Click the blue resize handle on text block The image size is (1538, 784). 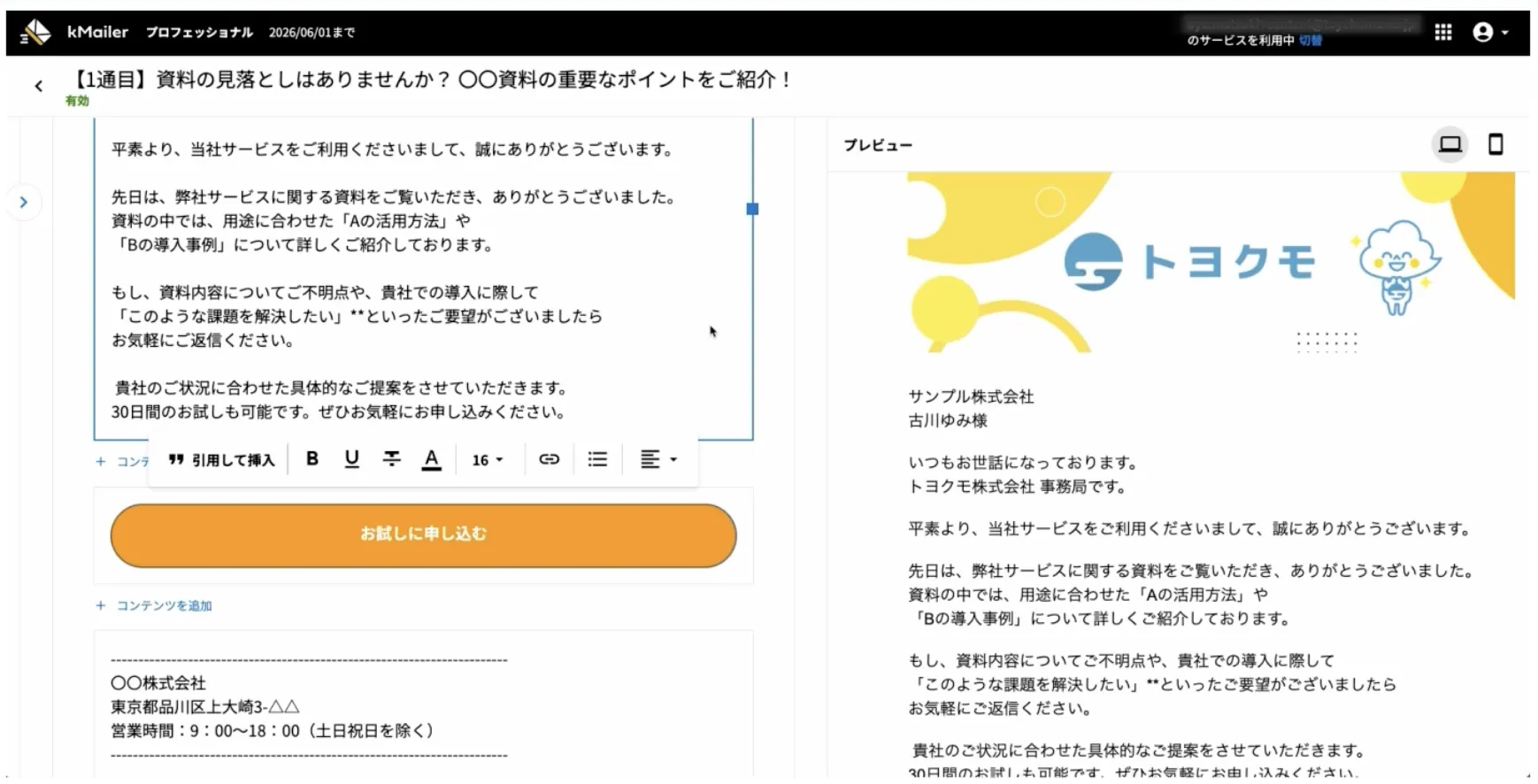pos(752,209)
